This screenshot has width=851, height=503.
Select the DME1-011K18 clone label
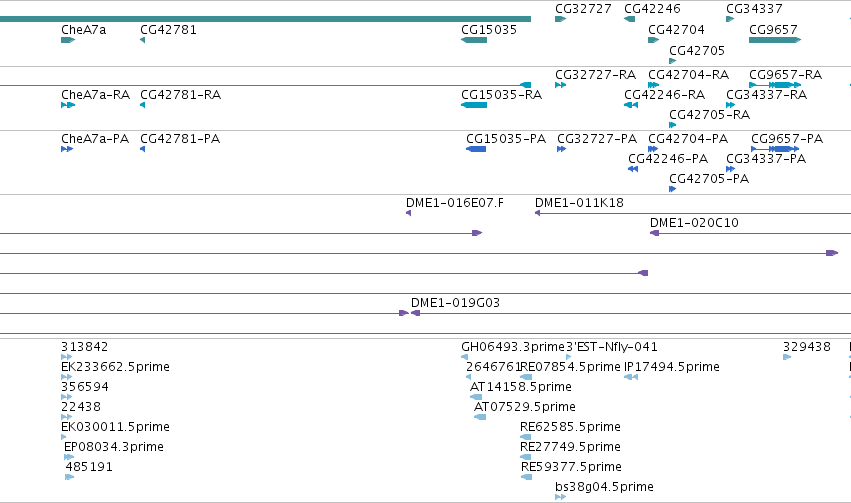(x=579, y=203)
